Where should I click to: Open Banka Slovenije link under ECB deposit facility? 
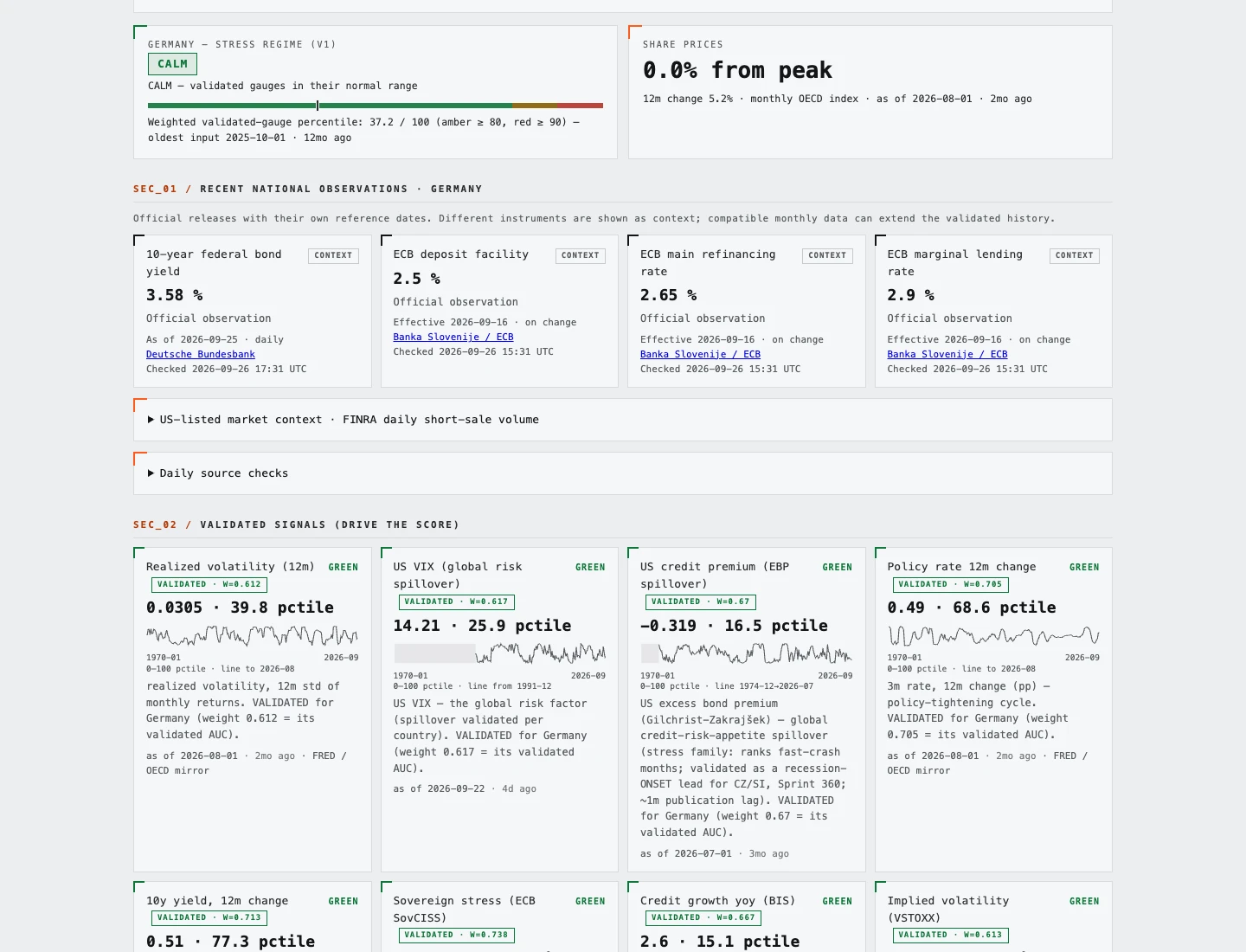pyautogui.click(x=453, y=337)
